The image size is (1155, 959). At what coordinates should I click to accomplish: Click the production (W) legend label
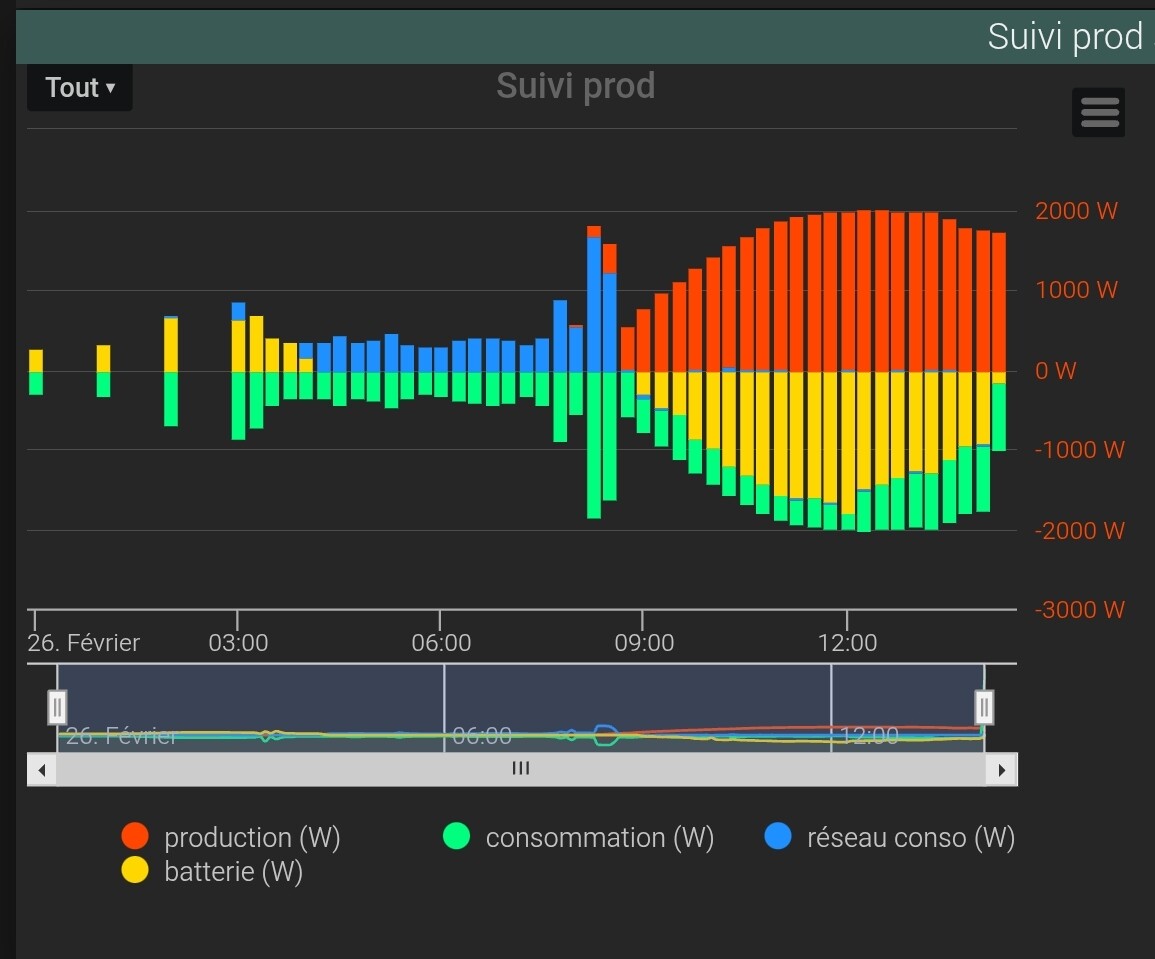[252, 837]
